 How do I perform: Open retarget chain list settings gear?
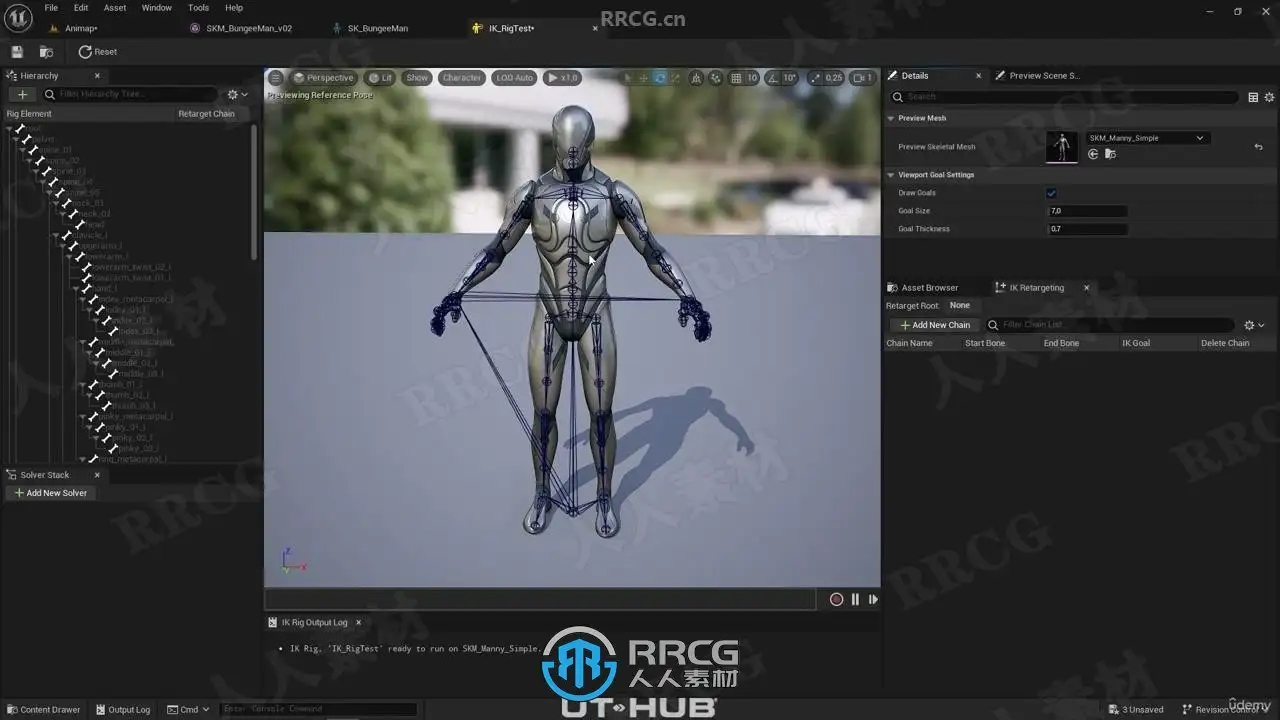1254,325
